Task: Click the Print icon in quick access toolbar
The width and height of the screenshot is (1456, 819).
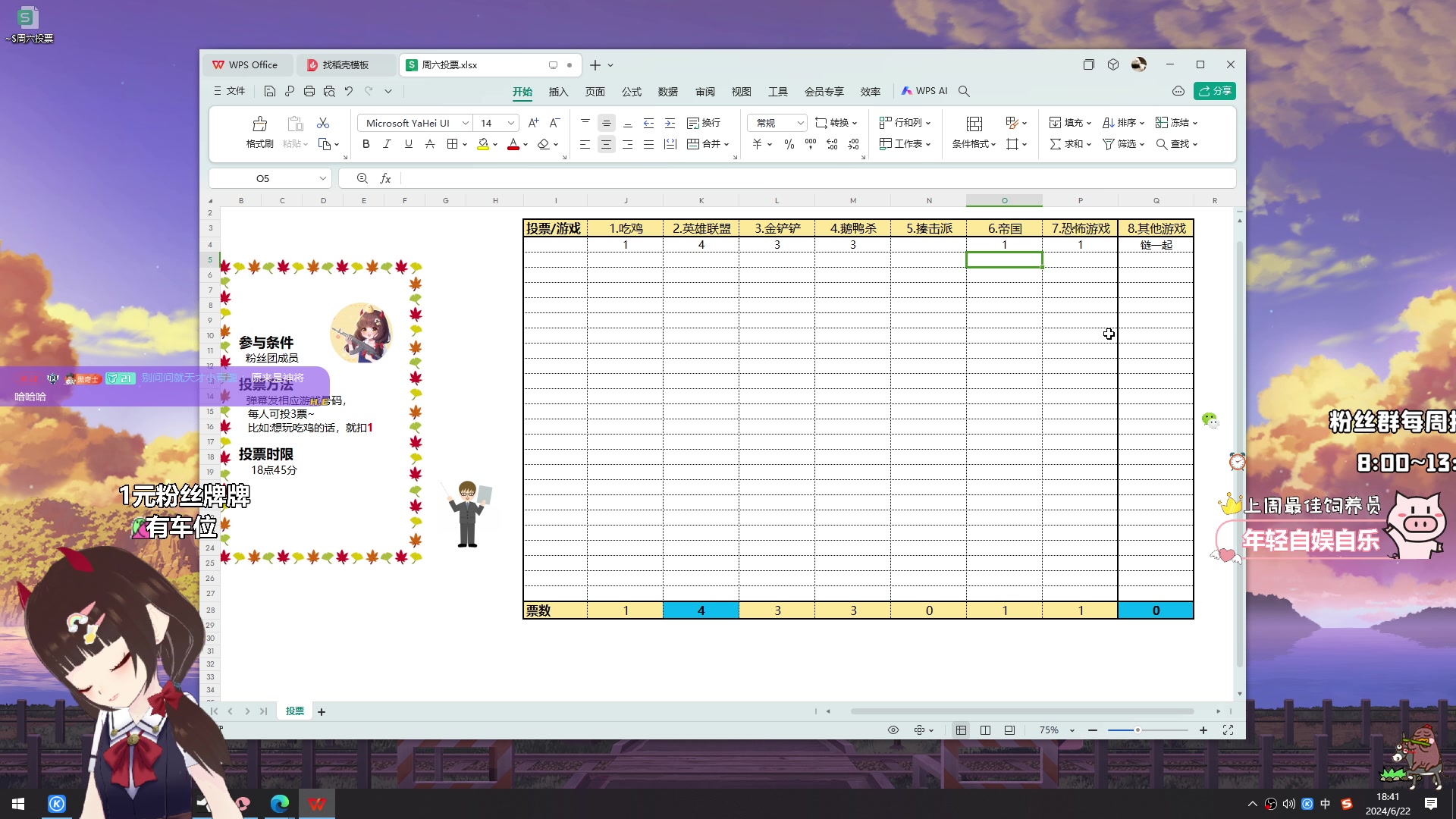Action: tap(309, 91)
